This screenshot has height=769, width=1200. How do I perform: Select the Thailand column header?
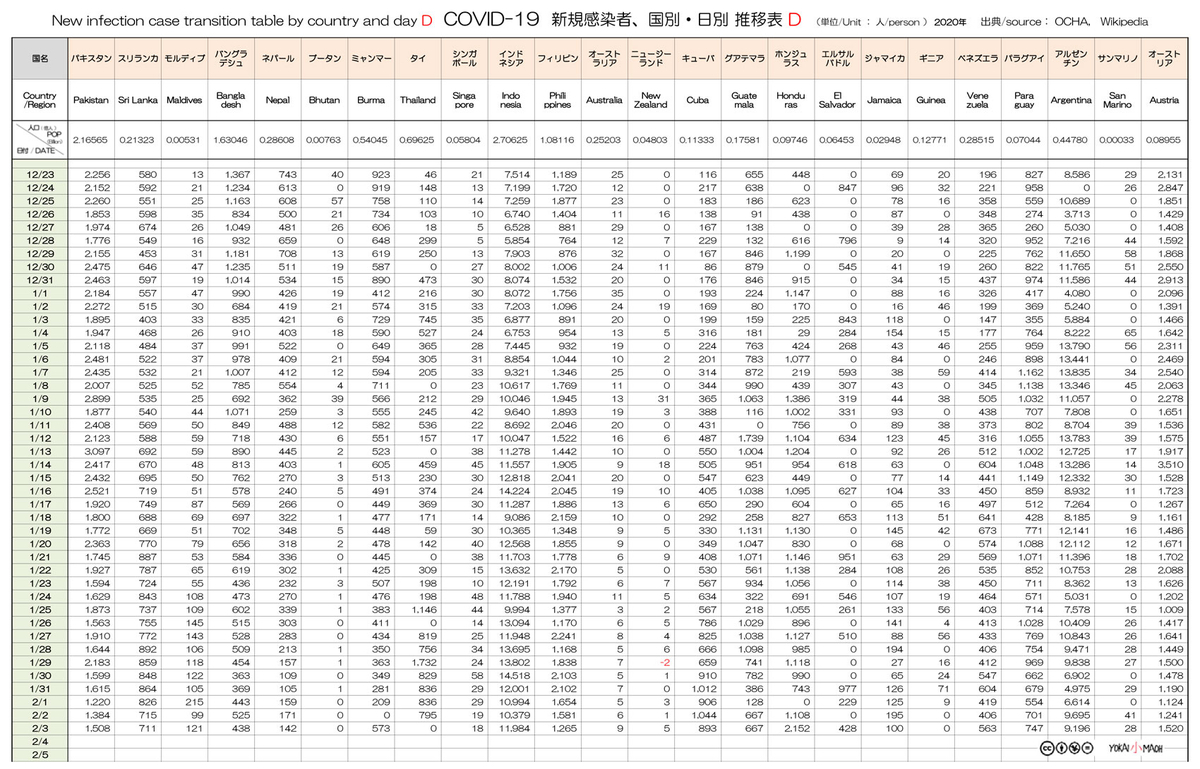[418, 100]
